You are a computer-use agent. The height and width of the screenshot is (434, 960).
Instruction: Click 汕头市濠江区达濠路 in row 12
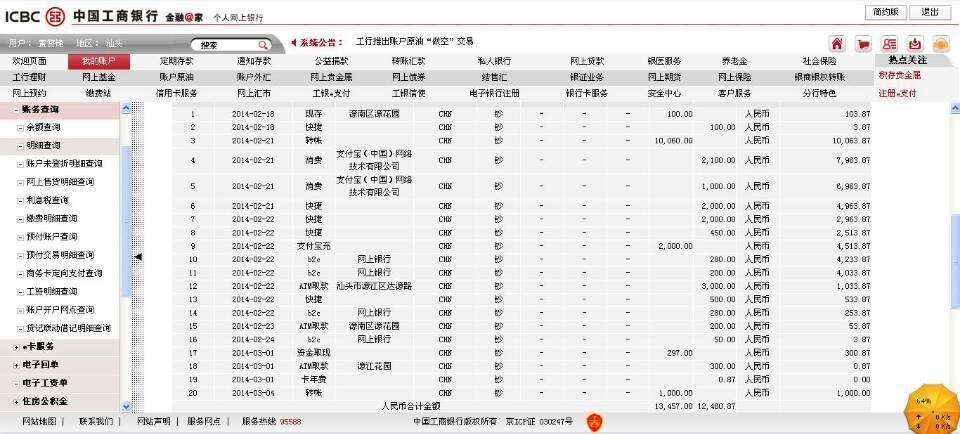(374, 286)
